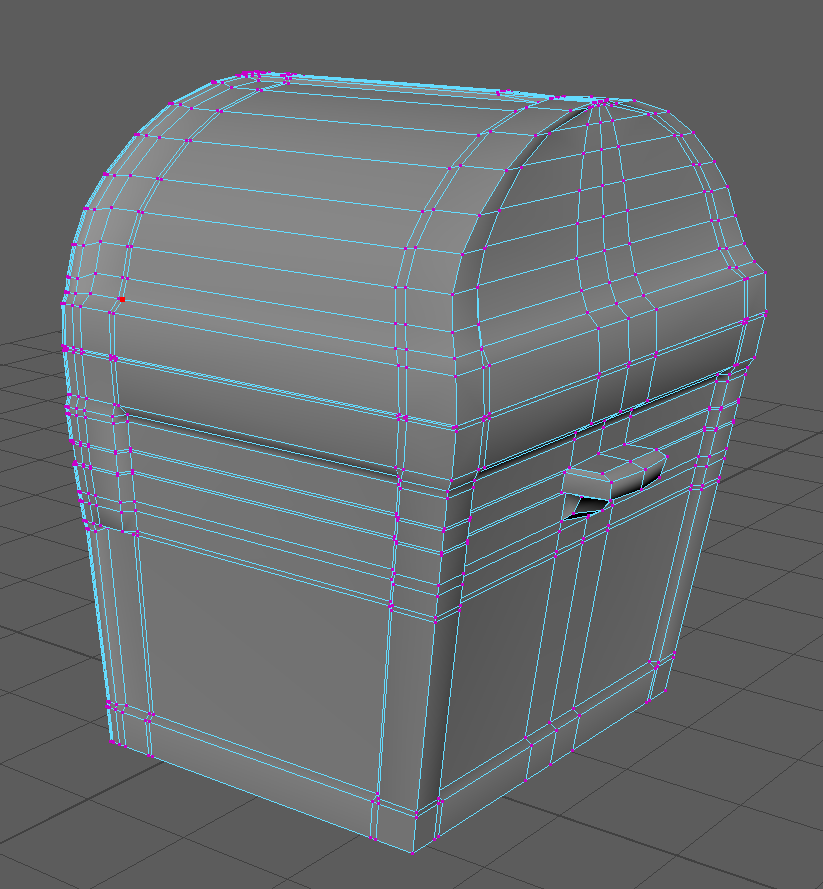The width and height of the screenshot is (823, 889).
Task: Select the red highlighted vertex on the lid
Action: coord(122,299)
